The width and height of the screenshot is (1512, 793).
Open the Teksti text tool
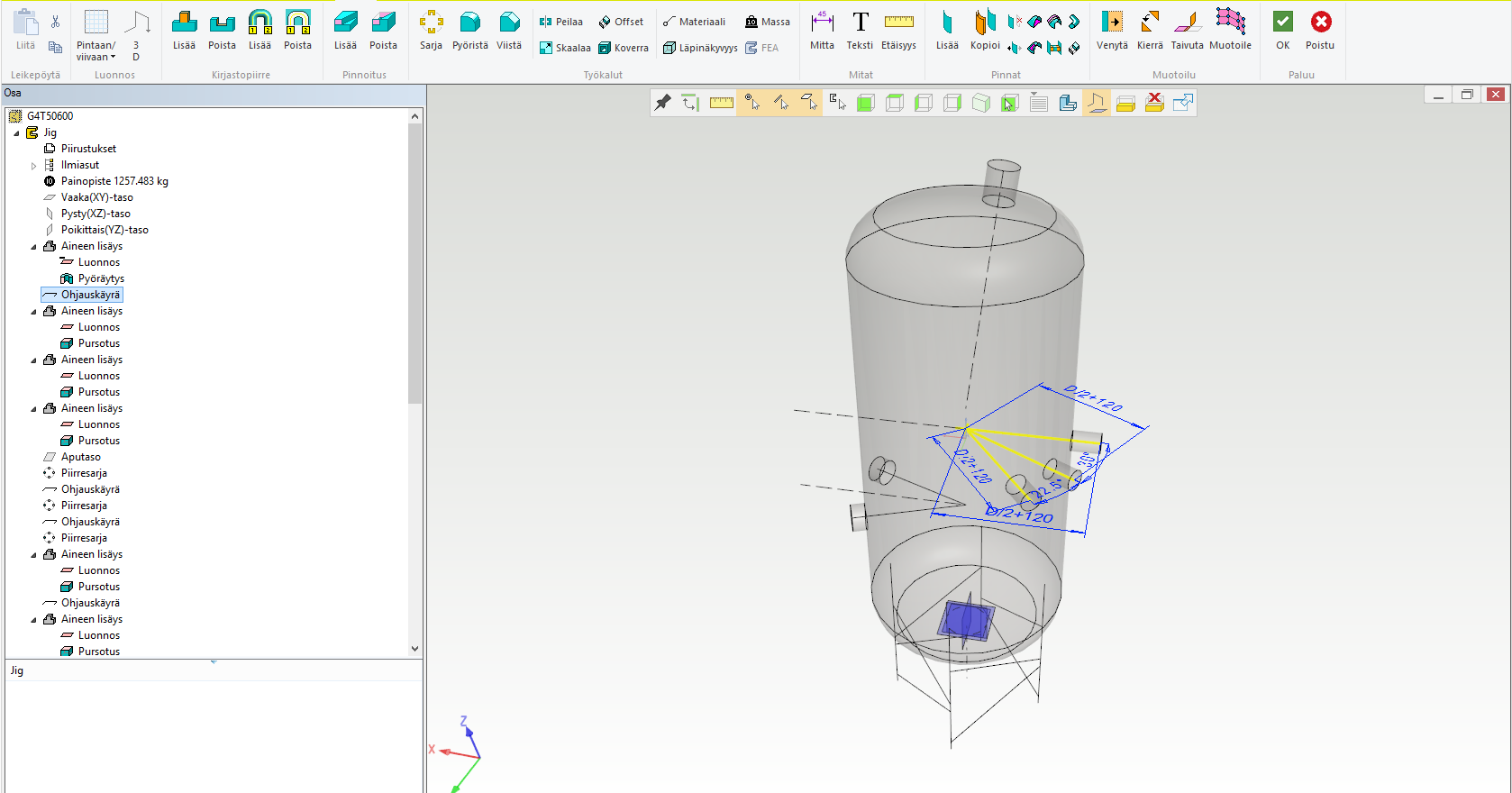click(860, 30)
